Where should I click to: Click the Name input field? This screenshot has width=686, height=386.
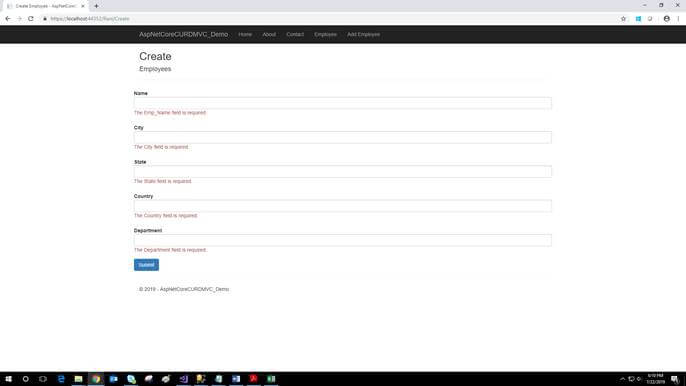tap(343, 103)
